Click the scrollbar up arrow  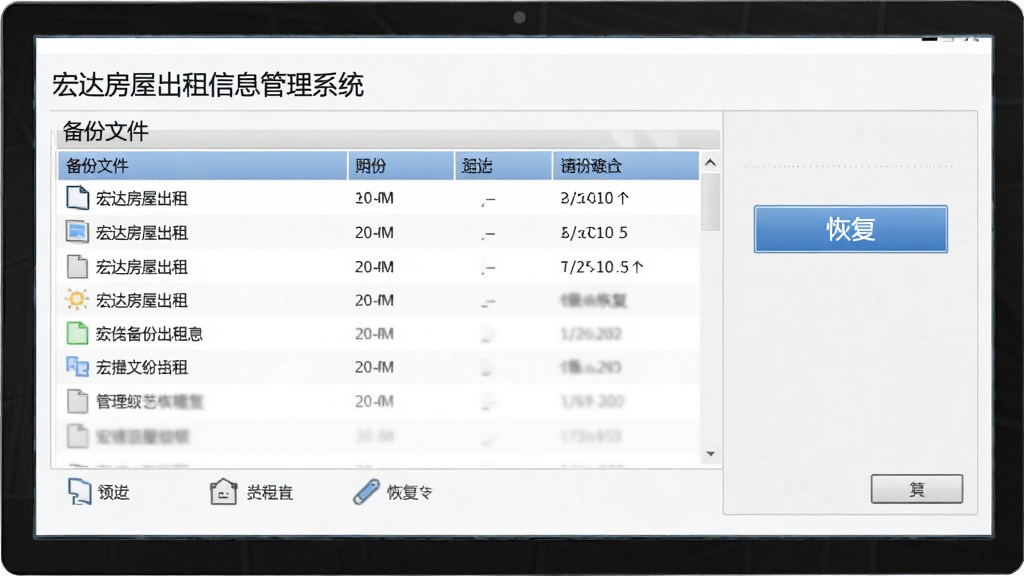pyautogui.click(x=711, y=163)
